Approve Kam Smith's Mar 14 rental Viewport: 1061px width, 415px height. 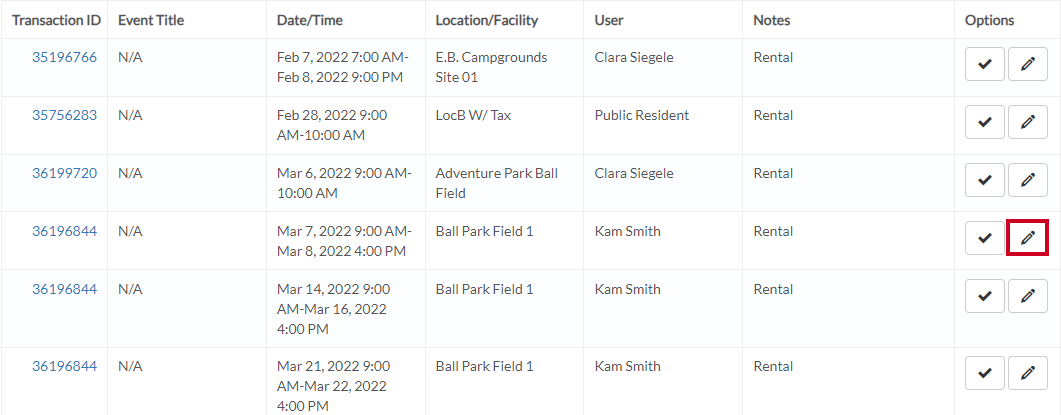point(985,296)
